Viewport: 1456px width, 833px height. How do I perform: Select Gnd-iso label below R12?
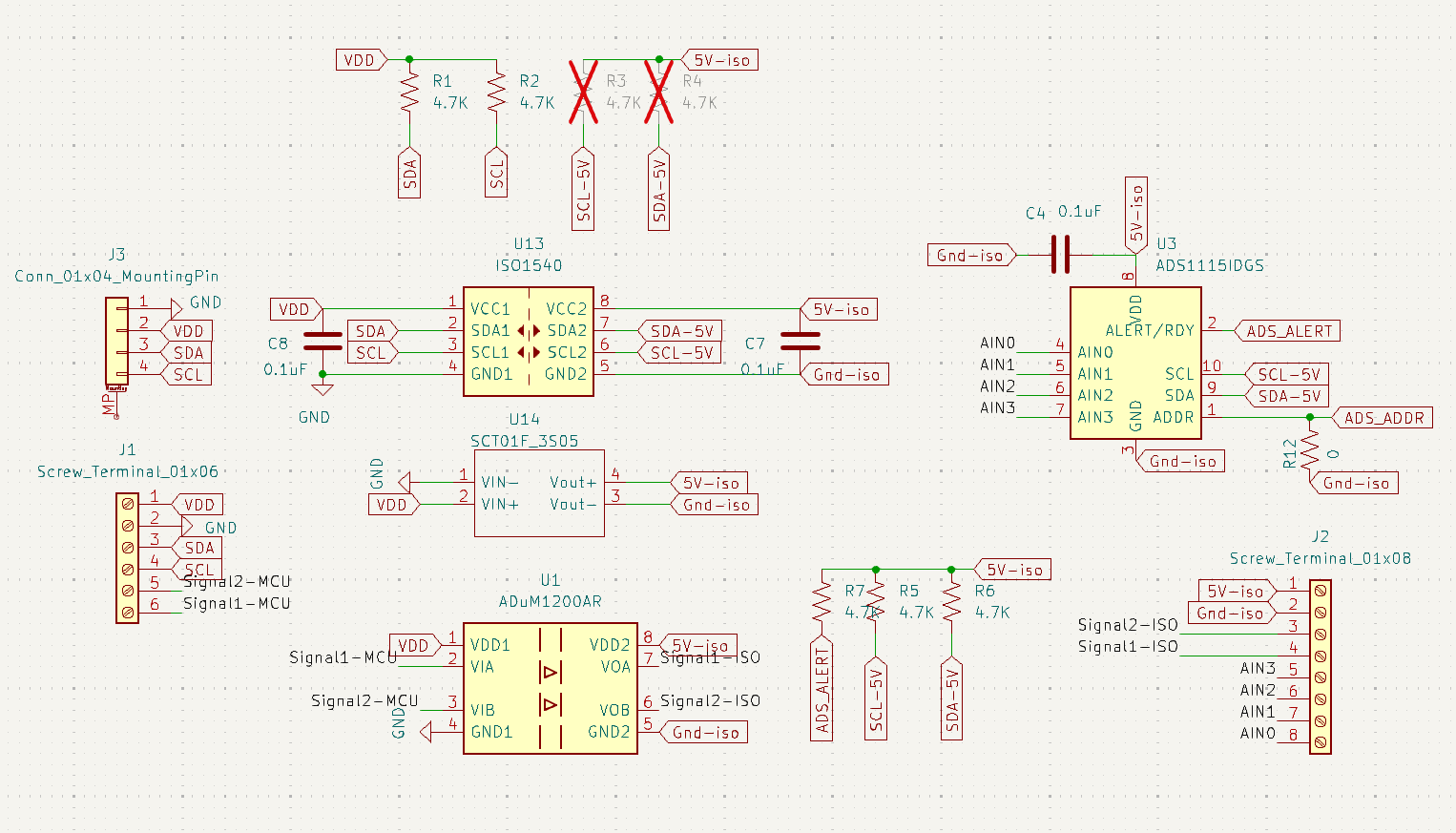pos(1354,483)
